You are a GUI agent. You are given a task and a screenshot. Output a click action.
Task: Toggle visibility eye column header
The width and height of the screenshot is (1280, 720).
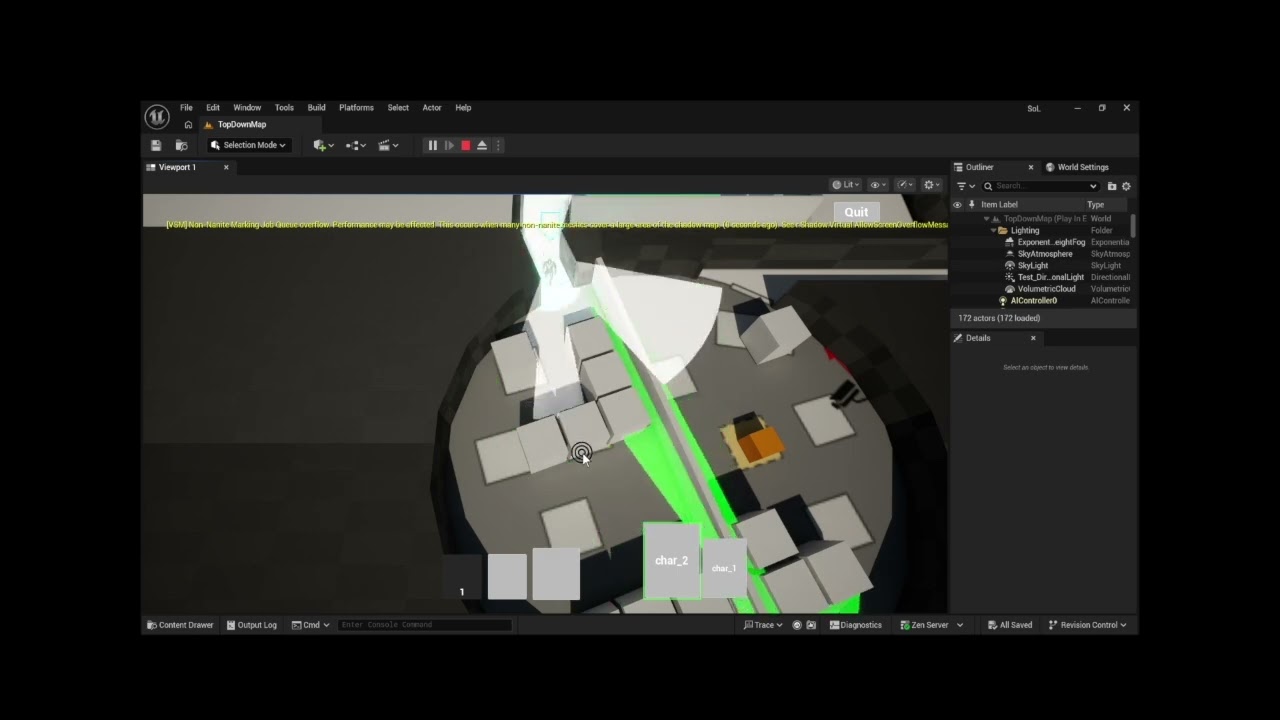click(957, 205)
